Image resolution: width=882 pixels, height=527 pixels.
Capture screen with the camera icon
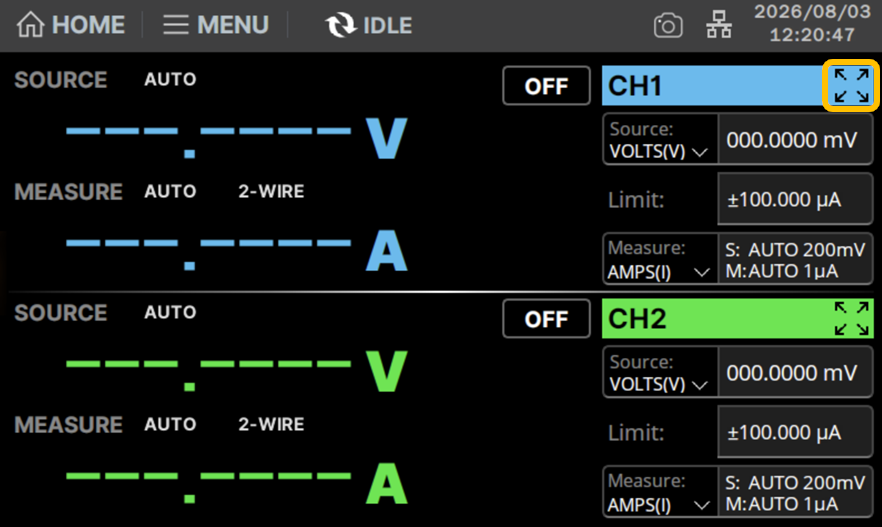click(668, 26)
